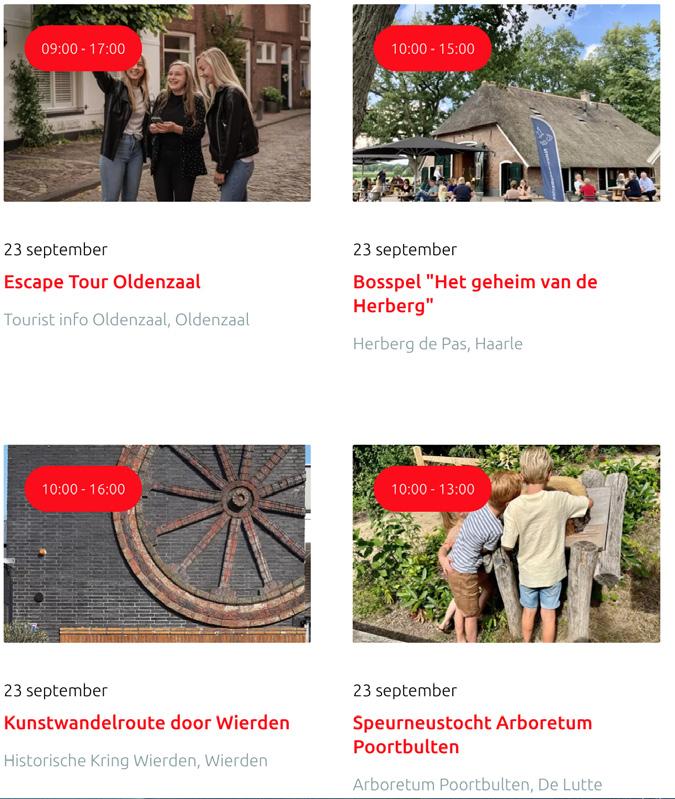675x799 pixels.
Task: Click the 10:00 - 16:00 time badge
Action: pyautogui.click(x=83, y=489)
